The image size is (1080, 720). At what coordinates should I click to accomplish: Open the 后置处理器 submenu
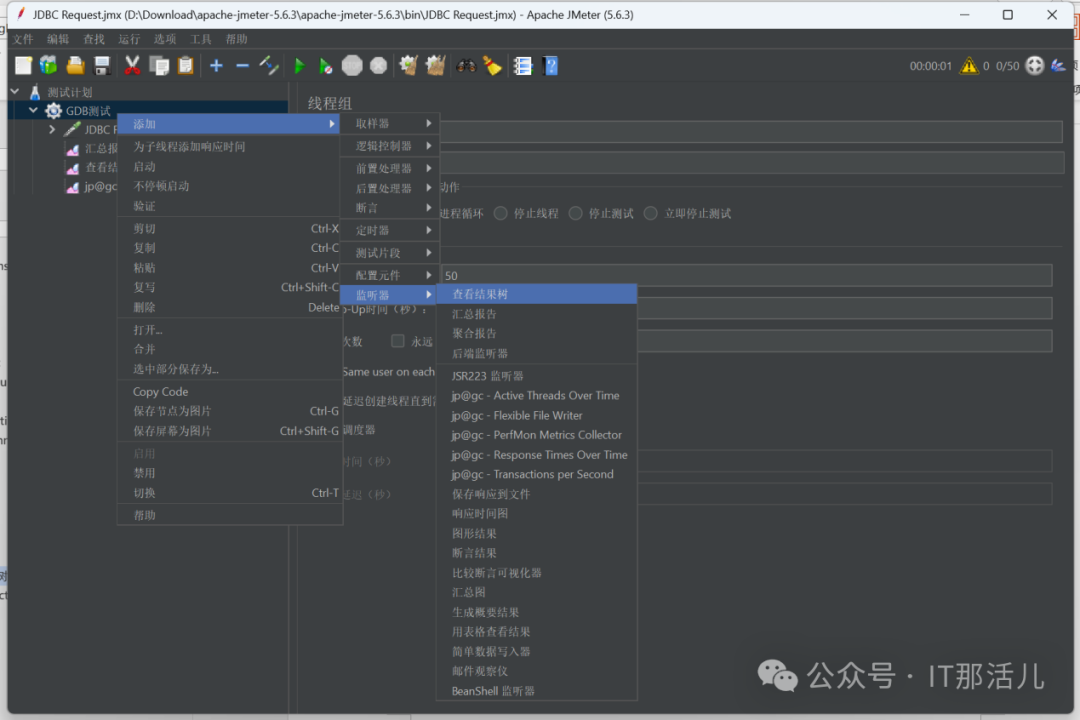click(390, 188)
